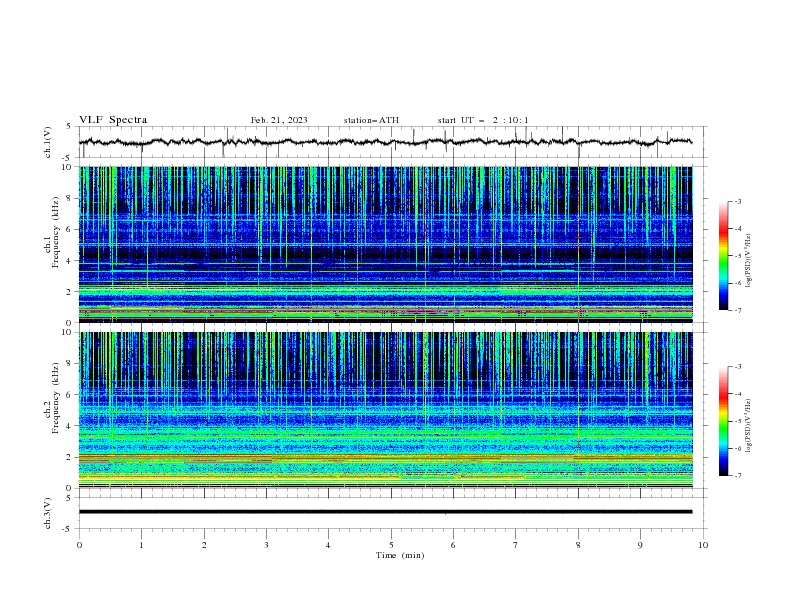Click the "-3" label on ch.1 color bar

737,202
